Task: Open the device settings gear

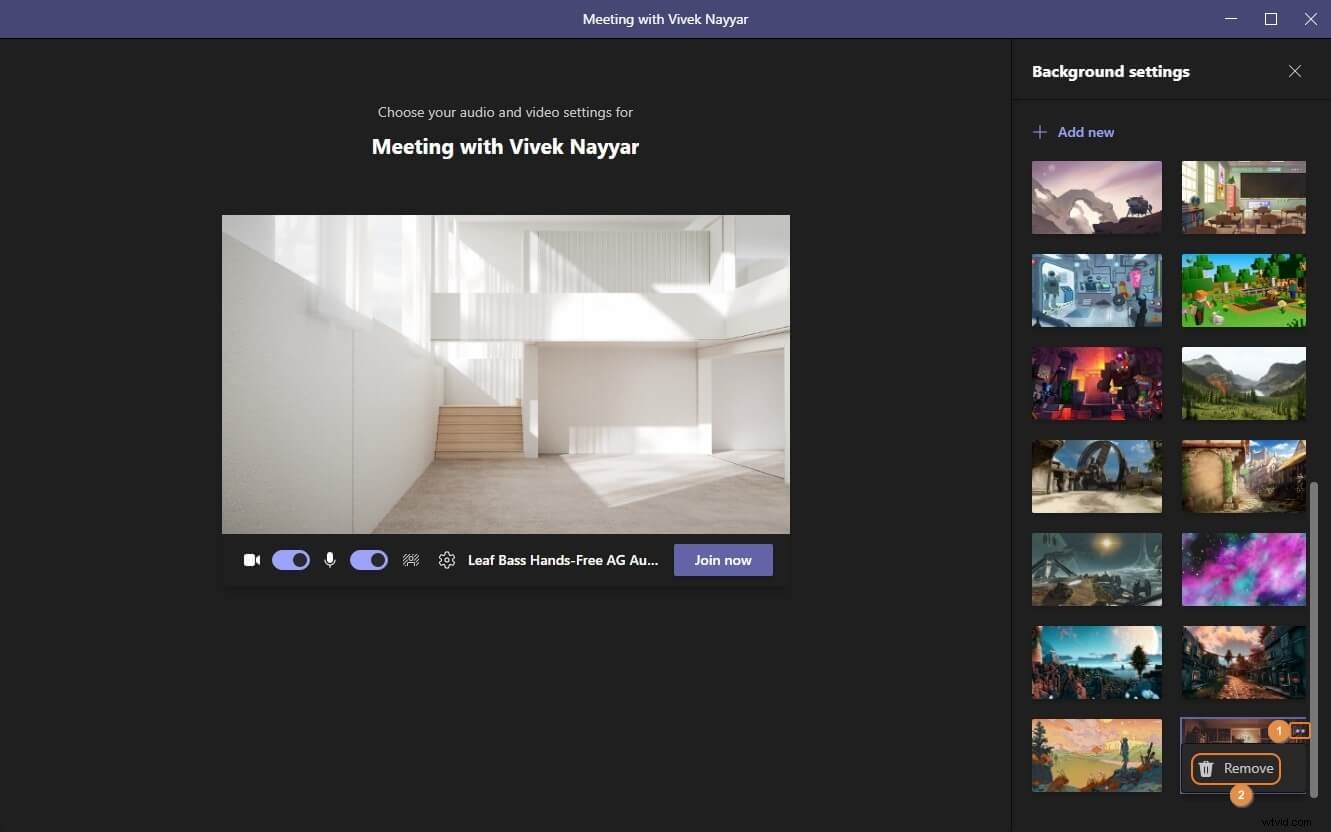Action: pos(446,560)
